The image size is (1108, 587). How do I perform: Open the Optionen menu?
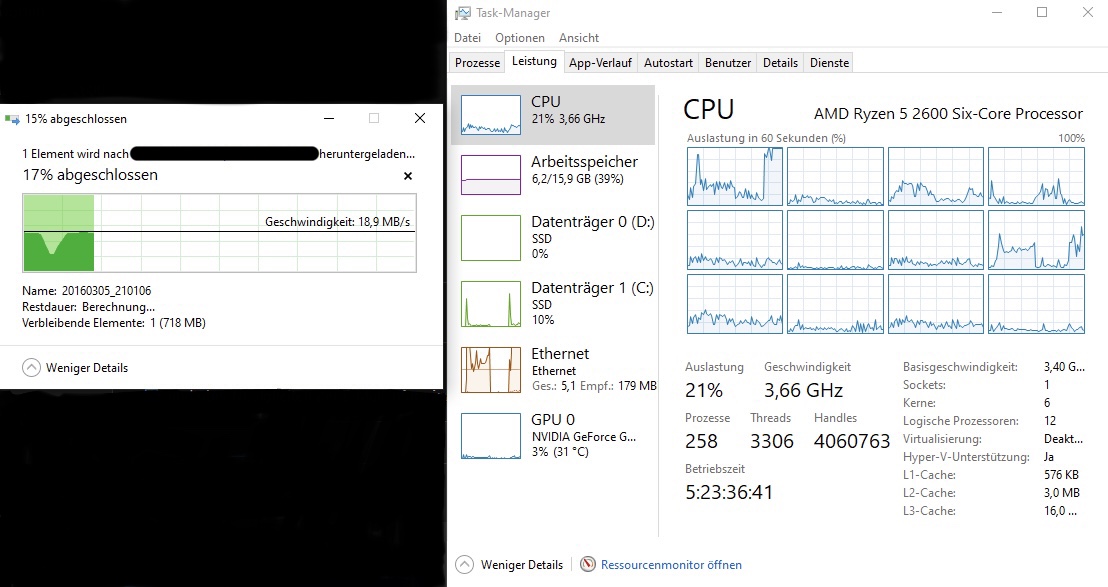(x=520, y=38)
